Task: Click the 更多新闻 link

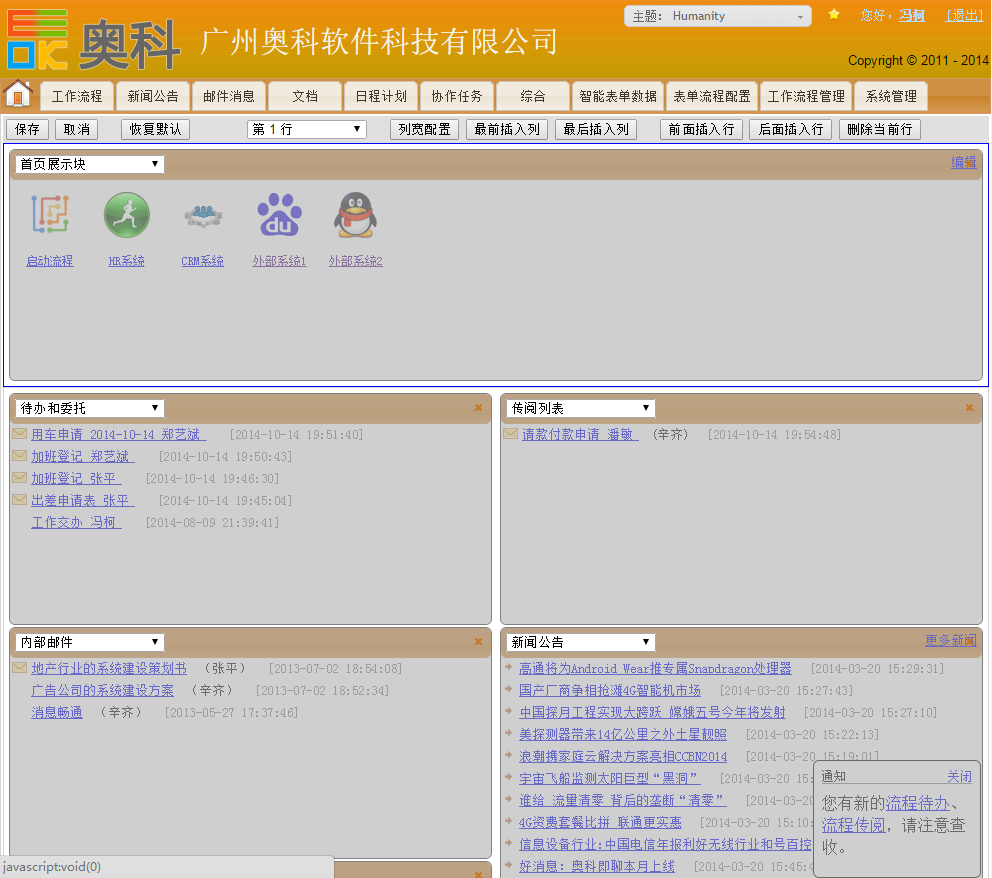Action: point(950,641)
